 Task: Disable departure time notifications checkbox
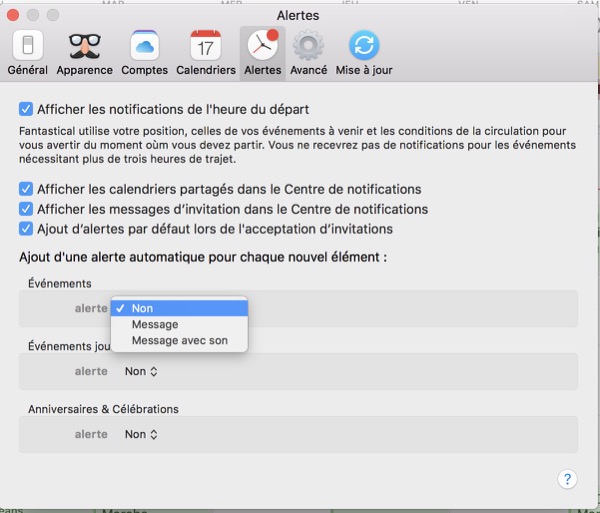pyautogui.click(x=26, y=108)
